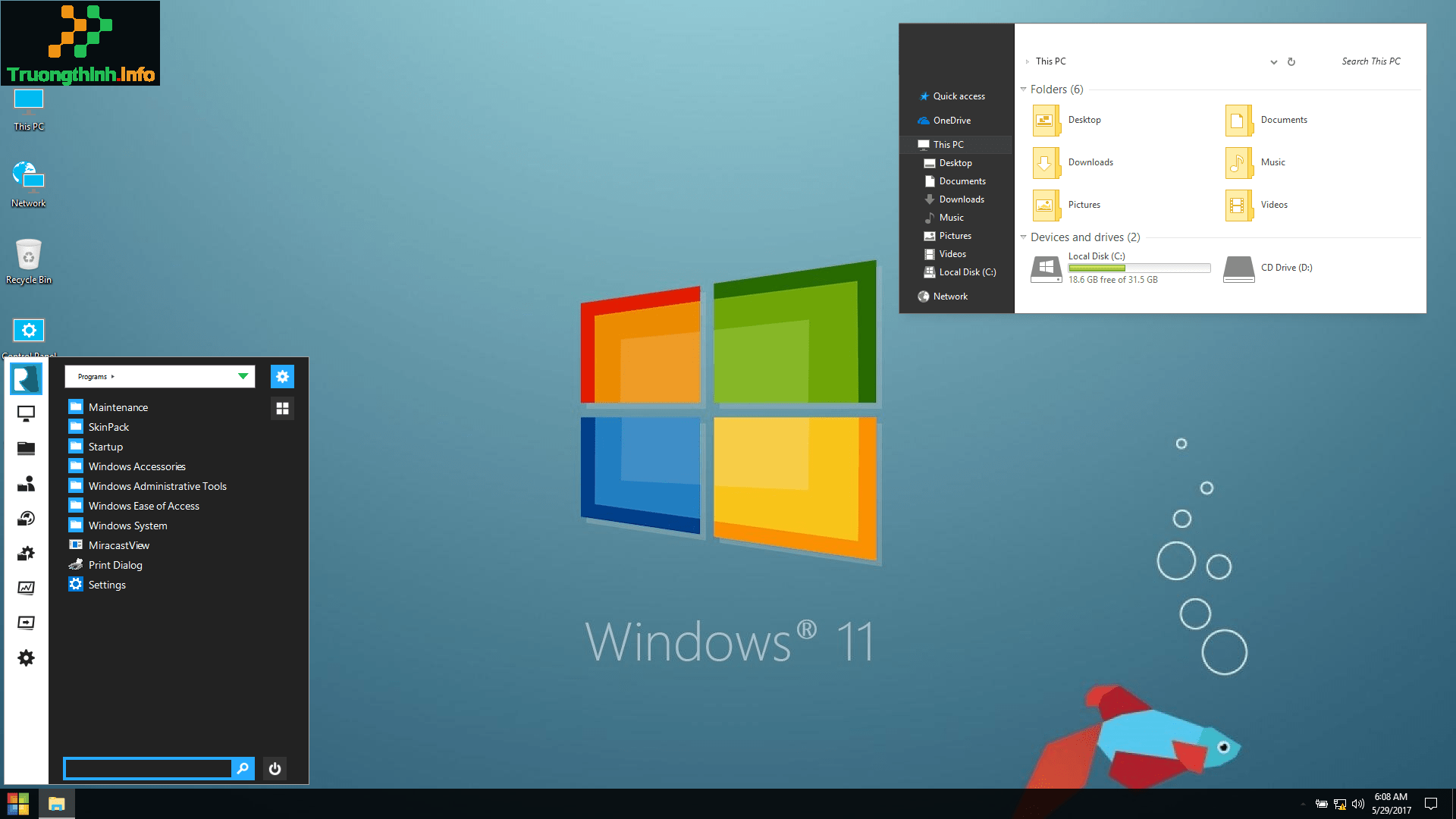Open the Network desktop icon

pos(29,184)
